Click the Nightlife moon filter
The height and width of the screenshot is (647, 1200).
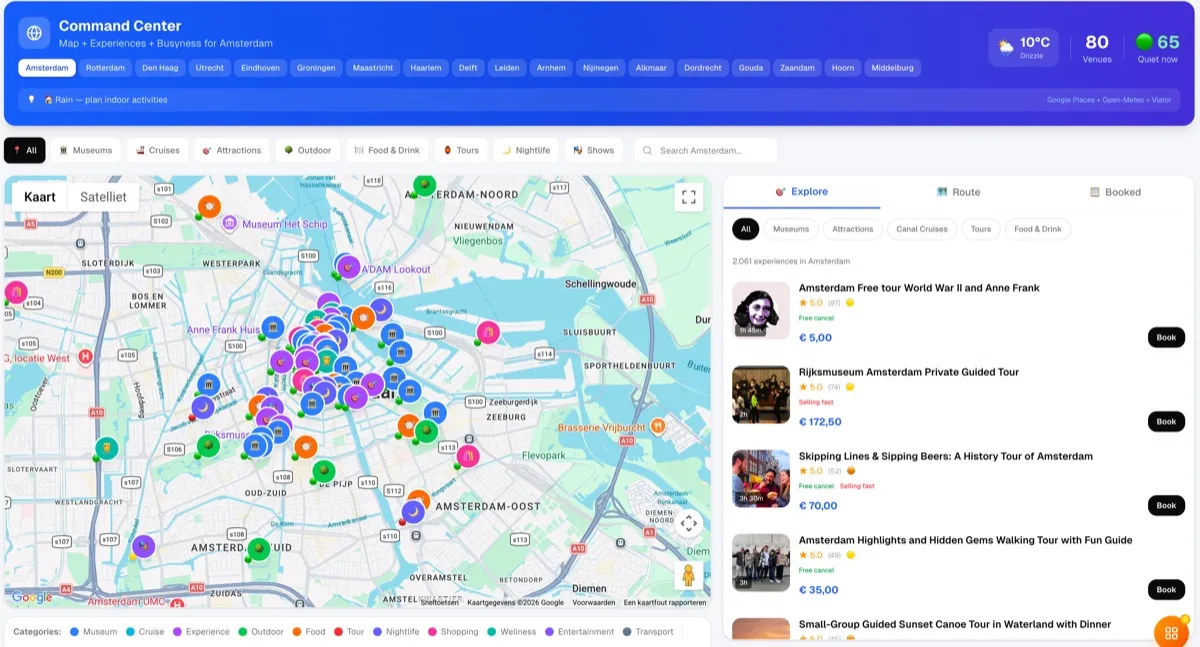(526, 149)
